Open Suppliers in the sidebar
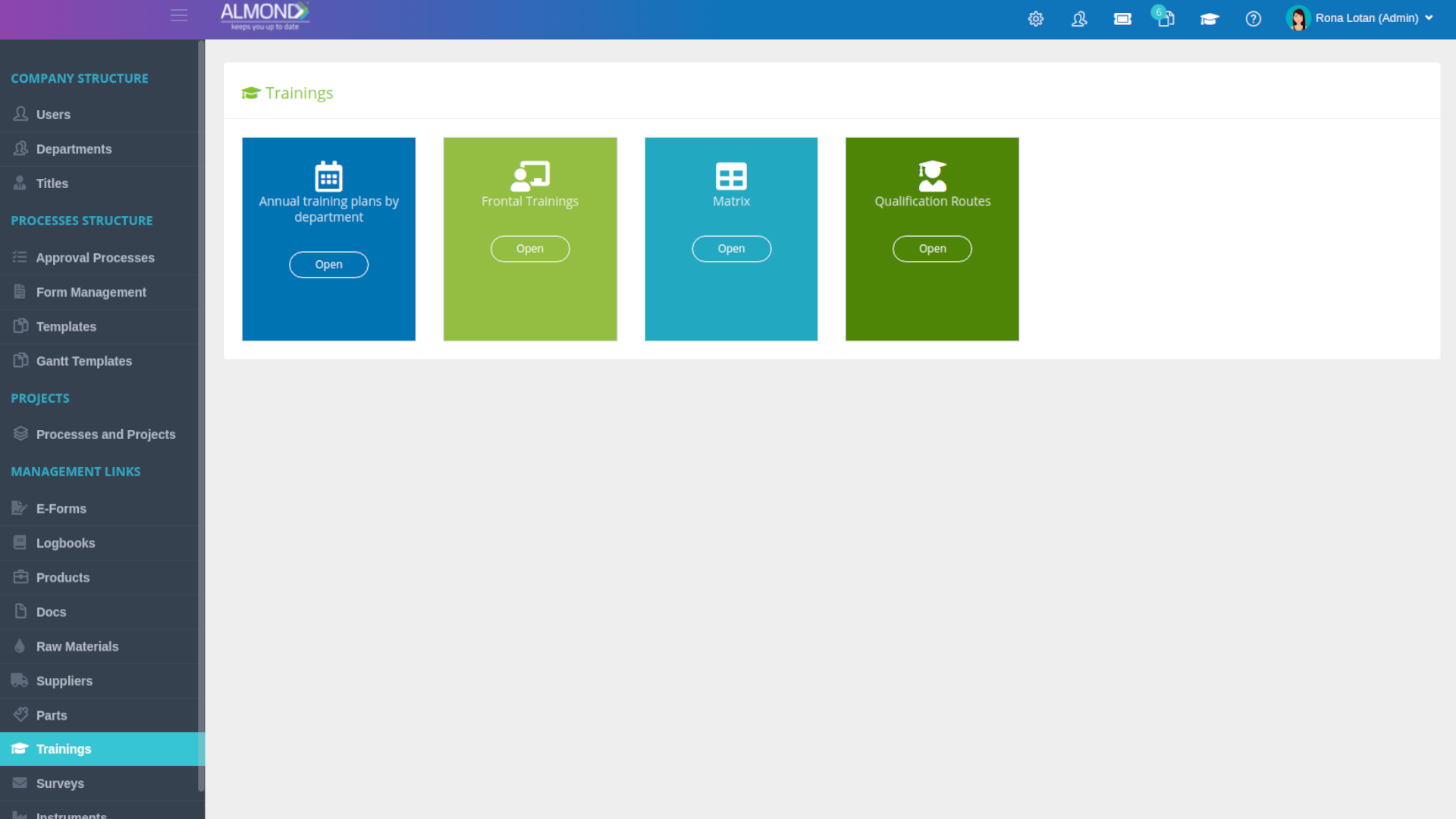 point(99,681)
